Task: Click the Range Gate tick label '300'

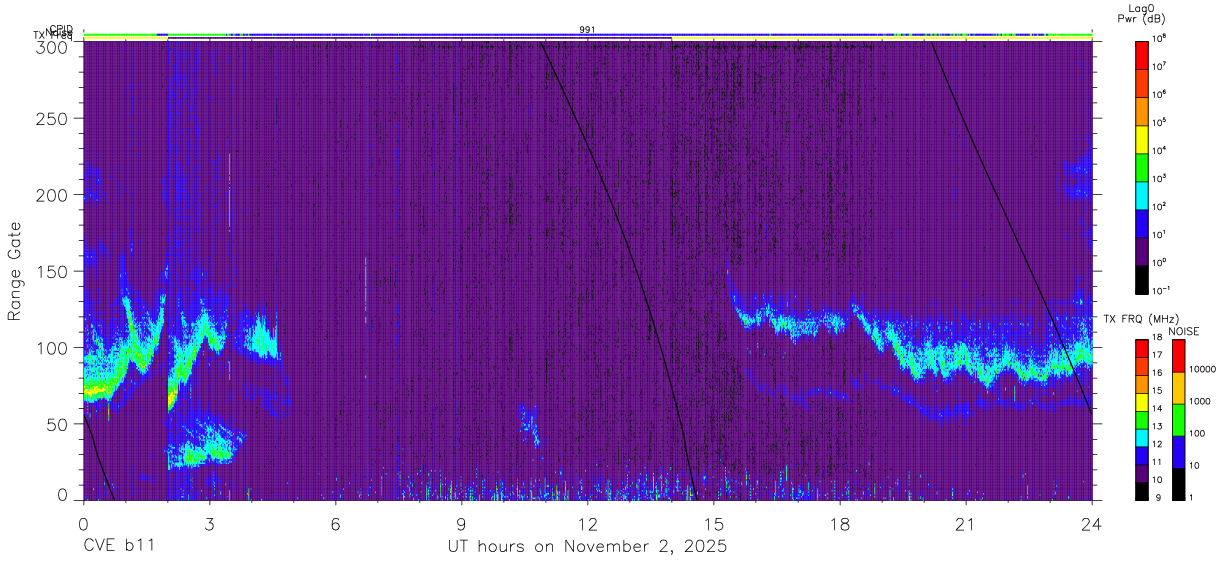Action: (x=53, y=46)
